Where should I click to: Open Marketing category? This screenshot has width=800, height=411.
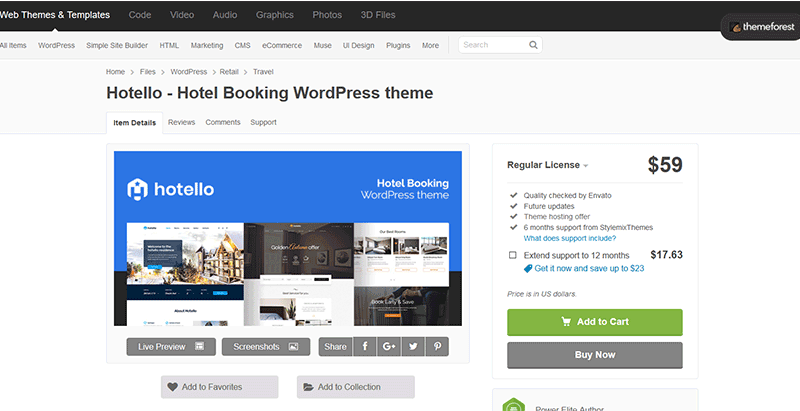(x=207, y=45)
